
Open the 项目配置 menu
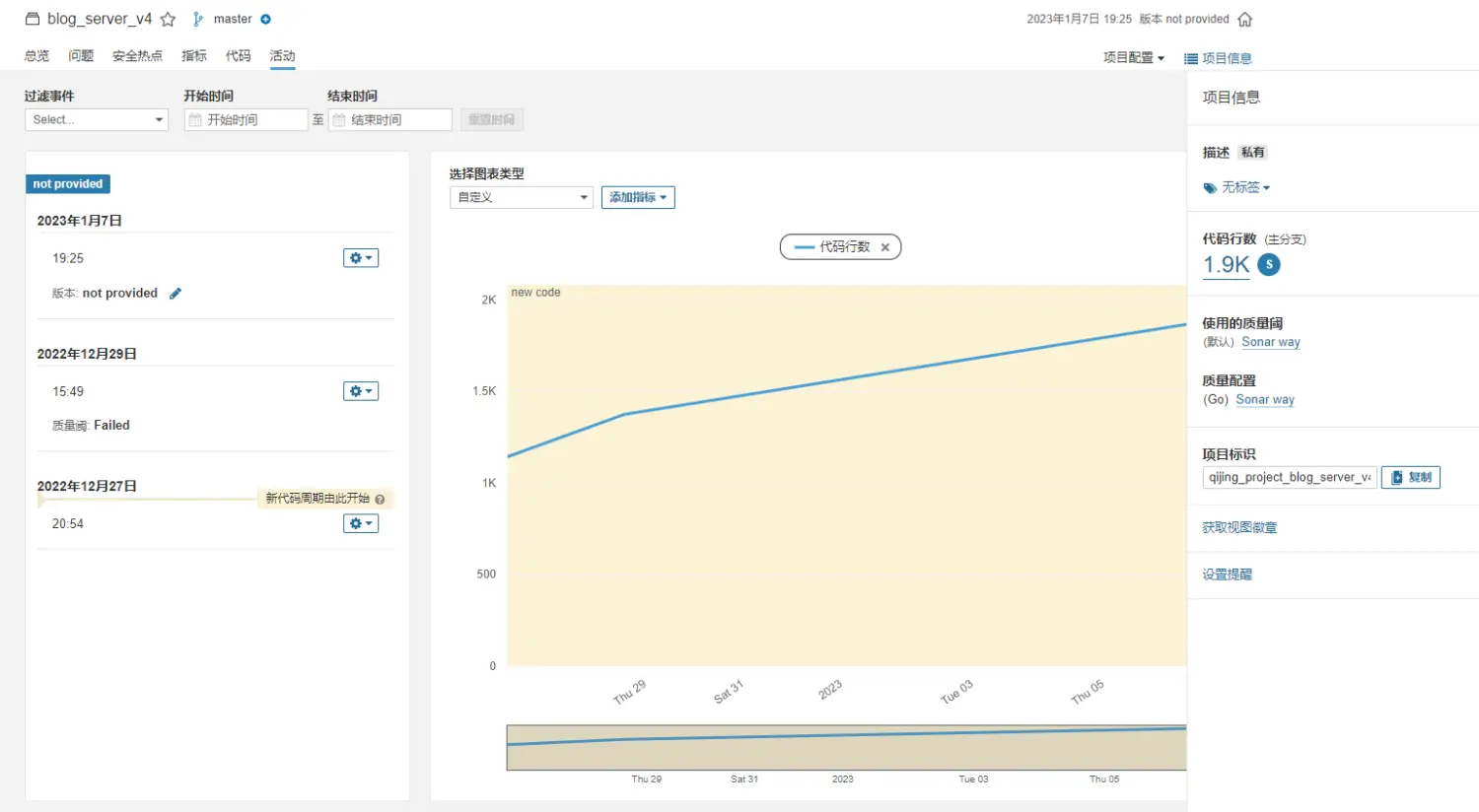point(1134,58)
